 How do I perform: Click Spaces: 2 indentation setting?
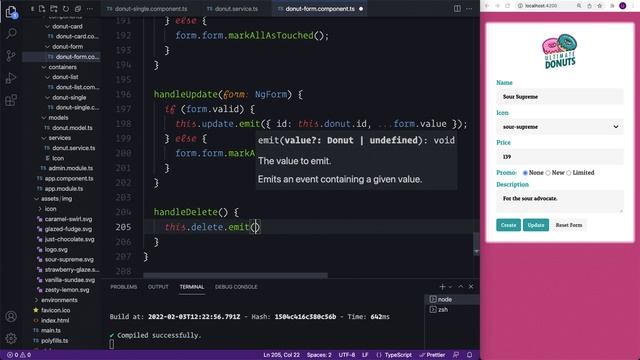point(319,355)
